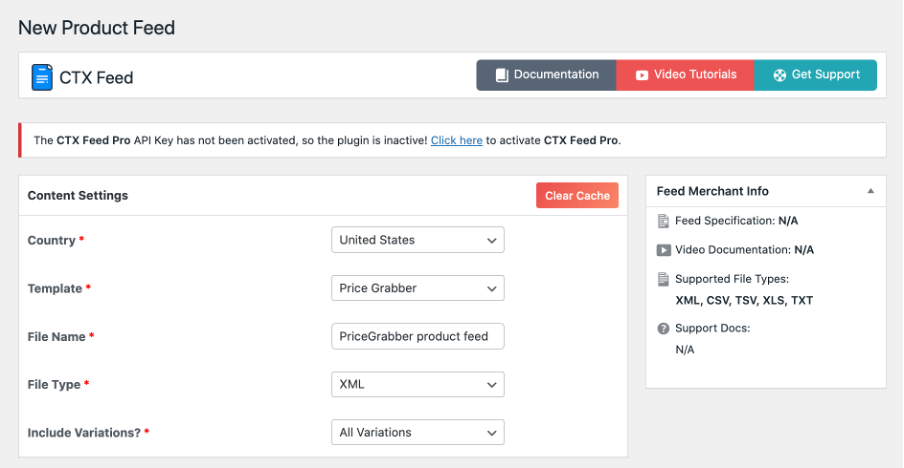Click the 'Support Docs:' label
This screenshot has width=904, height=468.
point(713,329)
